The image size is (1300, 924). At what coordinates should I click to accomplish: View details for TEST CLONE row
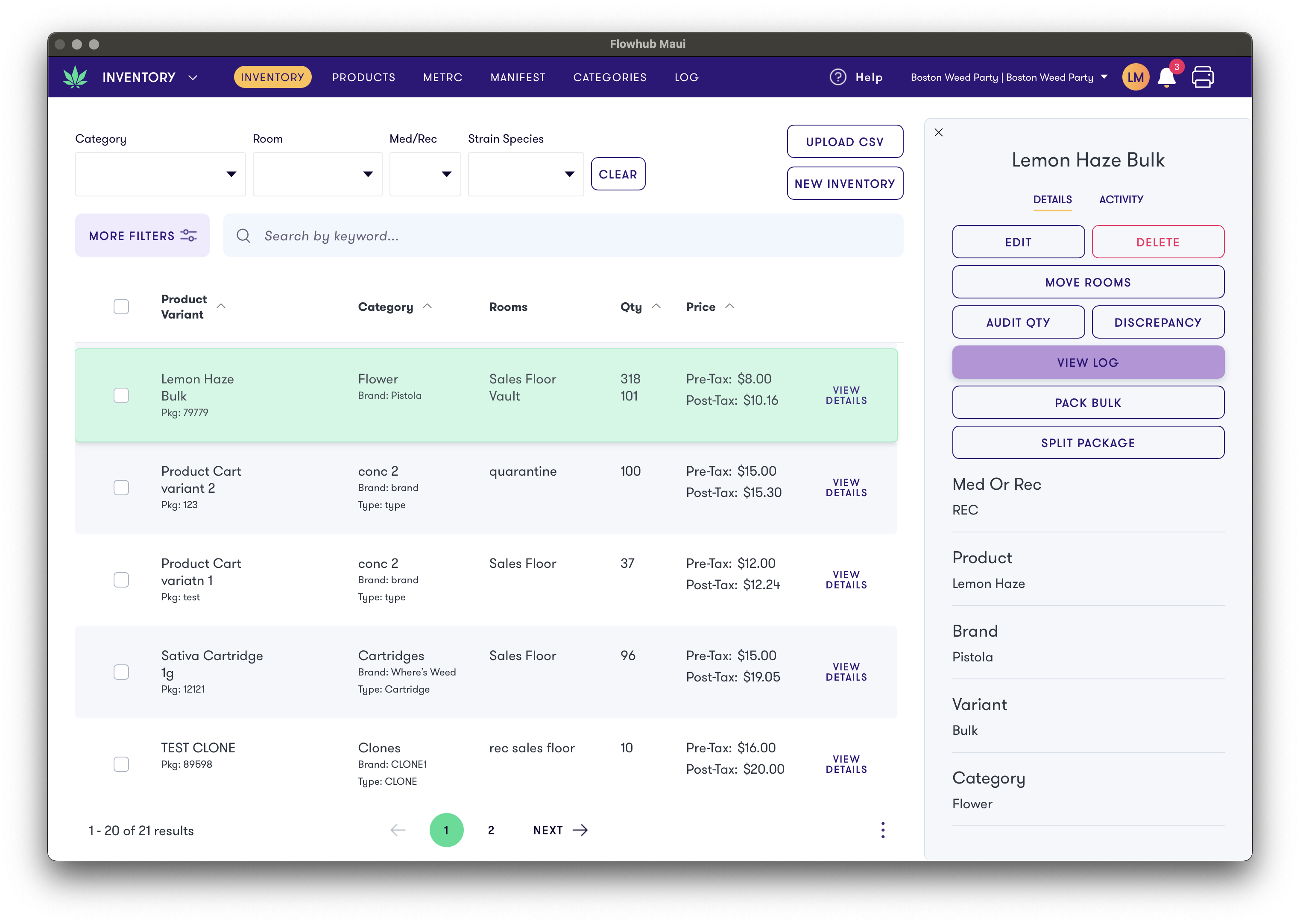click(846, 764)
